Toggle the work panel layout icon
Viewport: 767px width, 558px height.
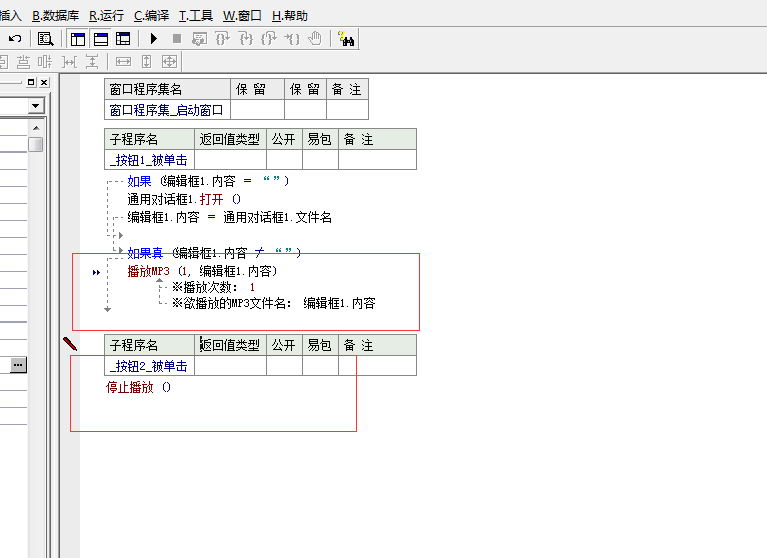click(78, 39)
